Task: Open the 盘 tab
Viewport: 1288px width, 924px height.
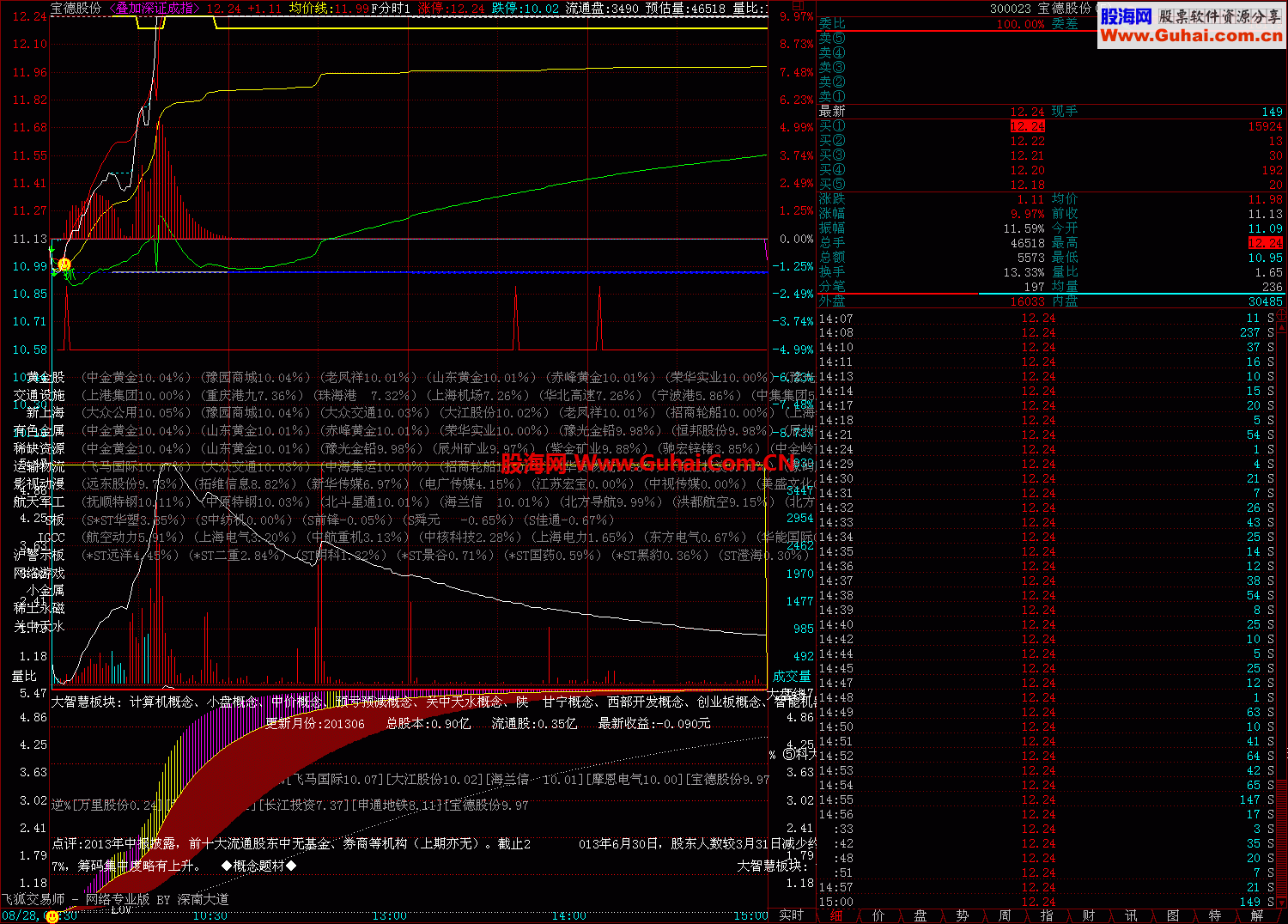Action: pyautogui.click(x=920, y=915)
